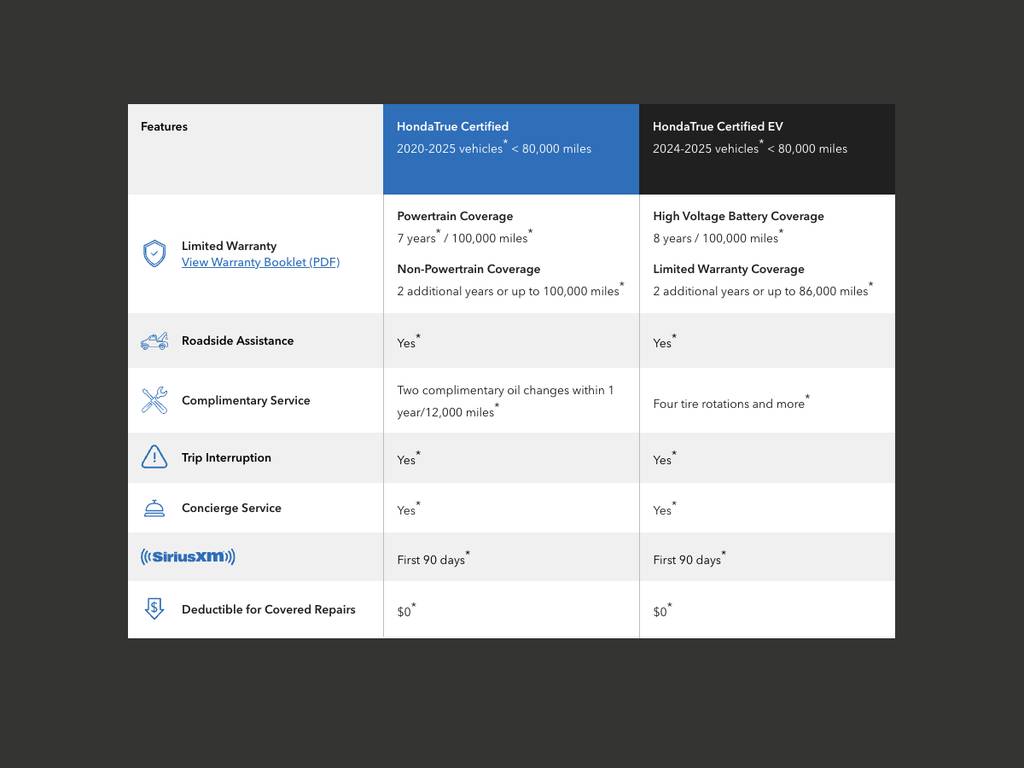Click the Complimentary Service label
The image size is (1024, 768).
(246, 400)
